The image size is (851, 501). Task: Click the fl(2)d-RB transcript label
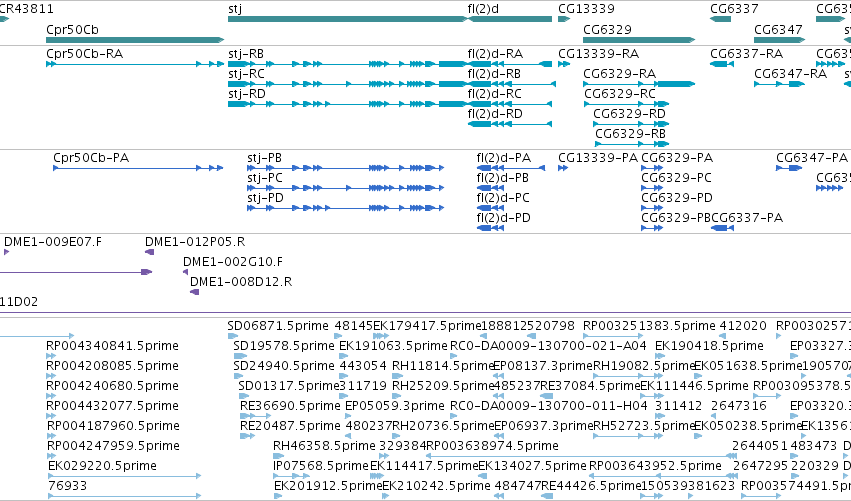point(494,74)
